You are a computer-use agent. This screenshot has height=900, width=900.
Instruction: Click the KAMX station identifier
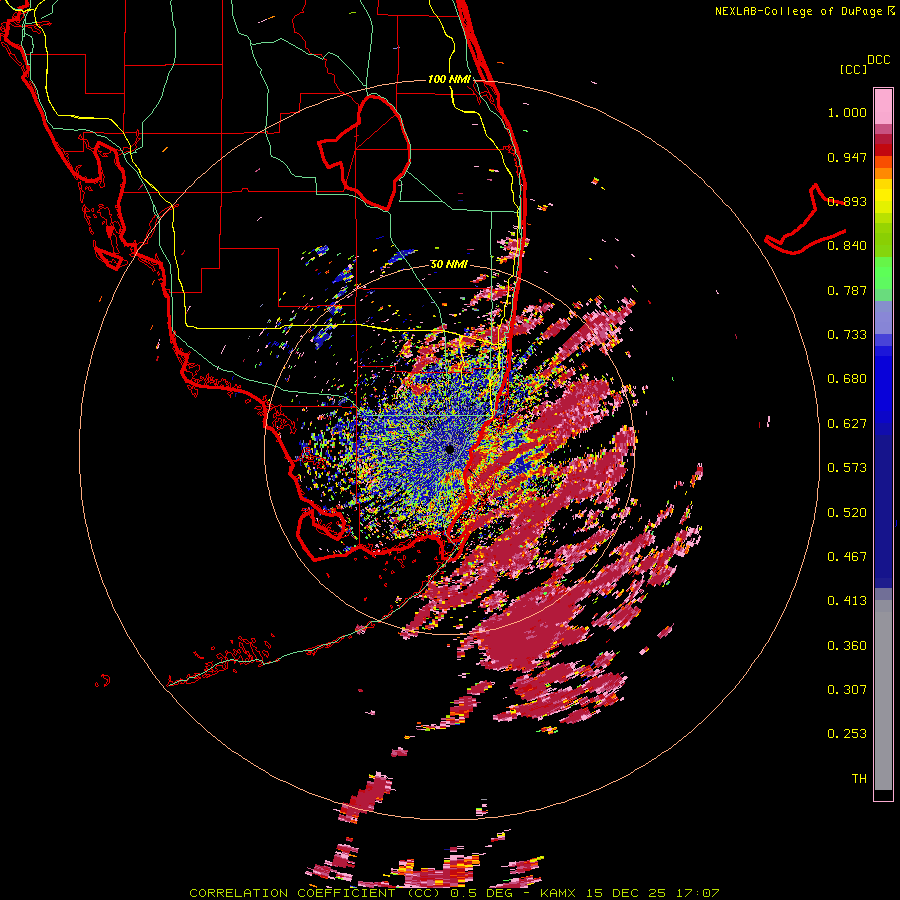coord(559,893)
